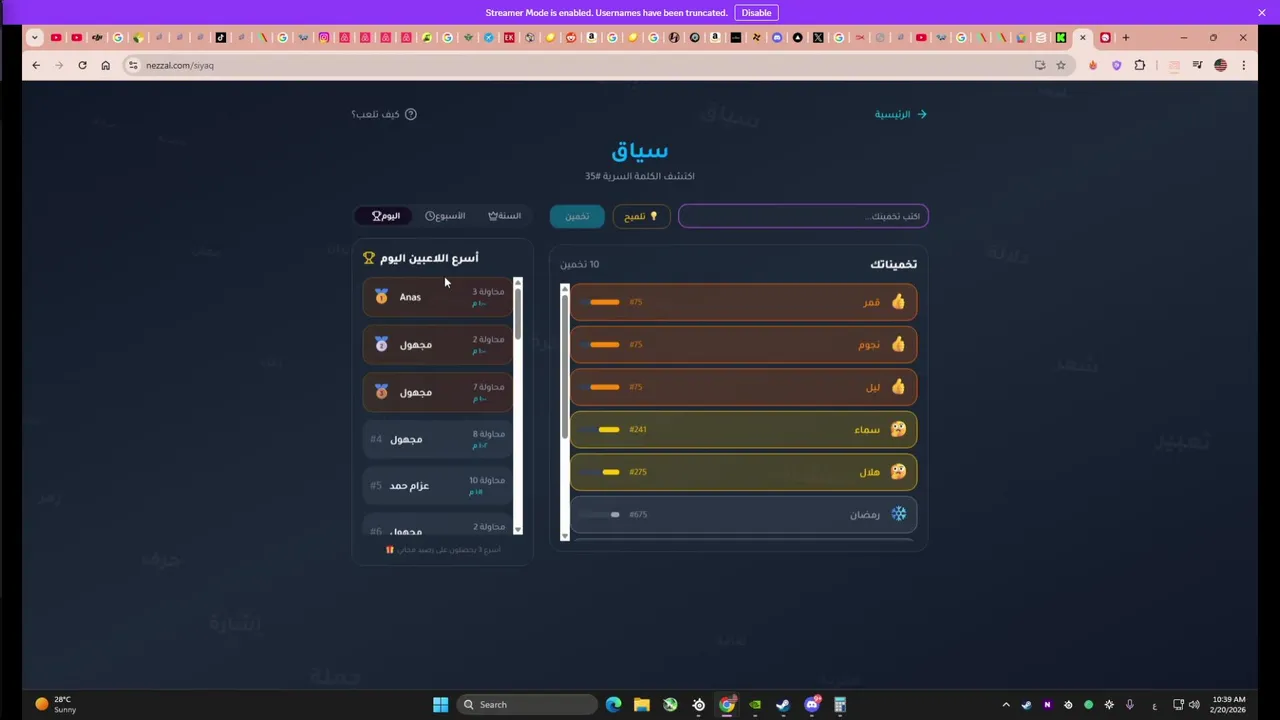This screenshot has width=1280, height=720.
Task: Show hidden system tray icons
Action: coord(1006,705)
